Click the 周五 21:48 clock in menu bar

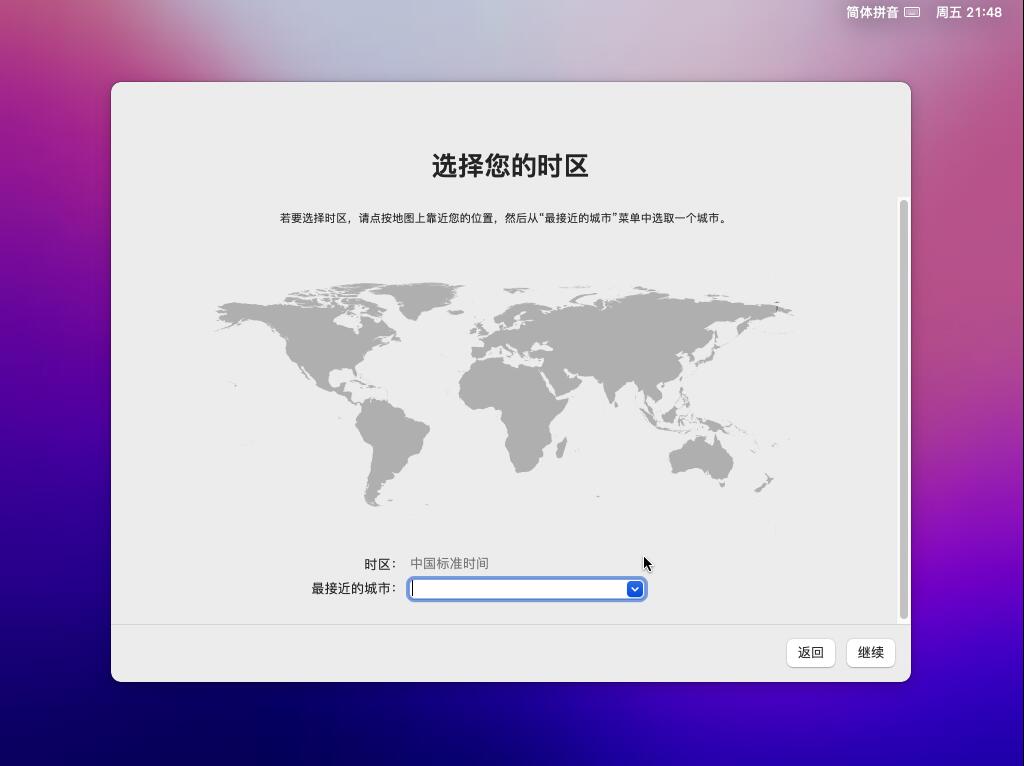[x=967, y=13]
